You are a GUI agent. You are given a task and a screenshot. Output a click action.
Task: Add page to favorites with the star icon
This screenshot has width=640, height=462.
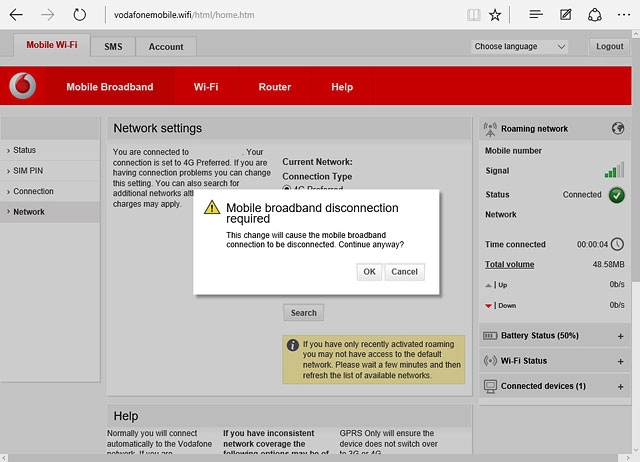[495, 15]
